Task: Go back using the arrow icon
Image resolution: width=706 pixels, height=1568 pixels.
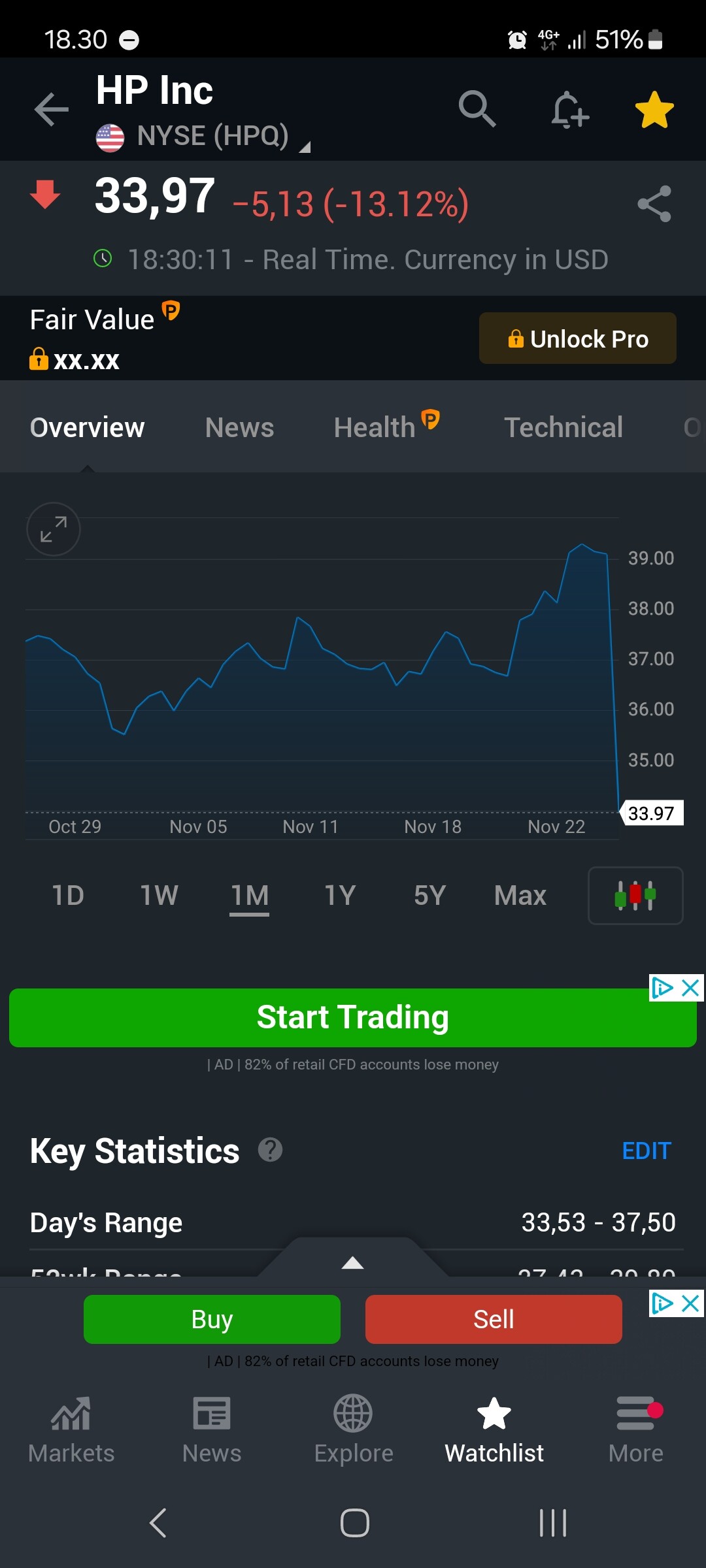Action: 52,109
